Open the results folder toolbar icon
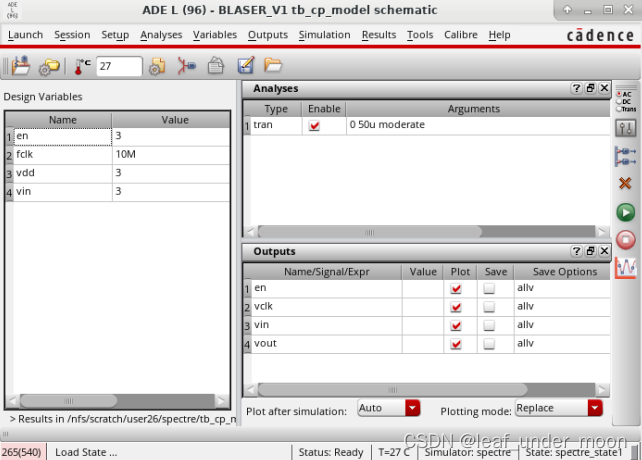642x460 pixels. (x=273, y=65)
